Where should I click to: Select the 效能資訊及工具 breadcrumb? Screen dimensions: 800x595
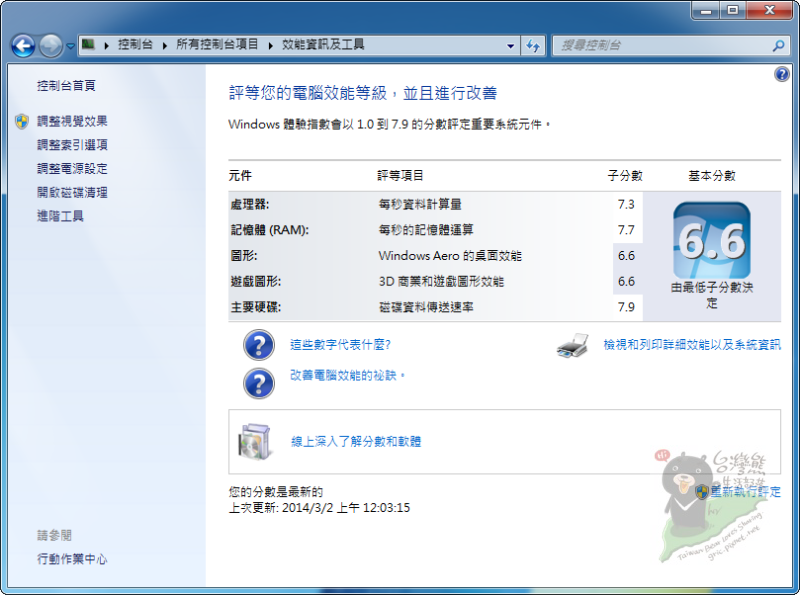coord(323,45)
